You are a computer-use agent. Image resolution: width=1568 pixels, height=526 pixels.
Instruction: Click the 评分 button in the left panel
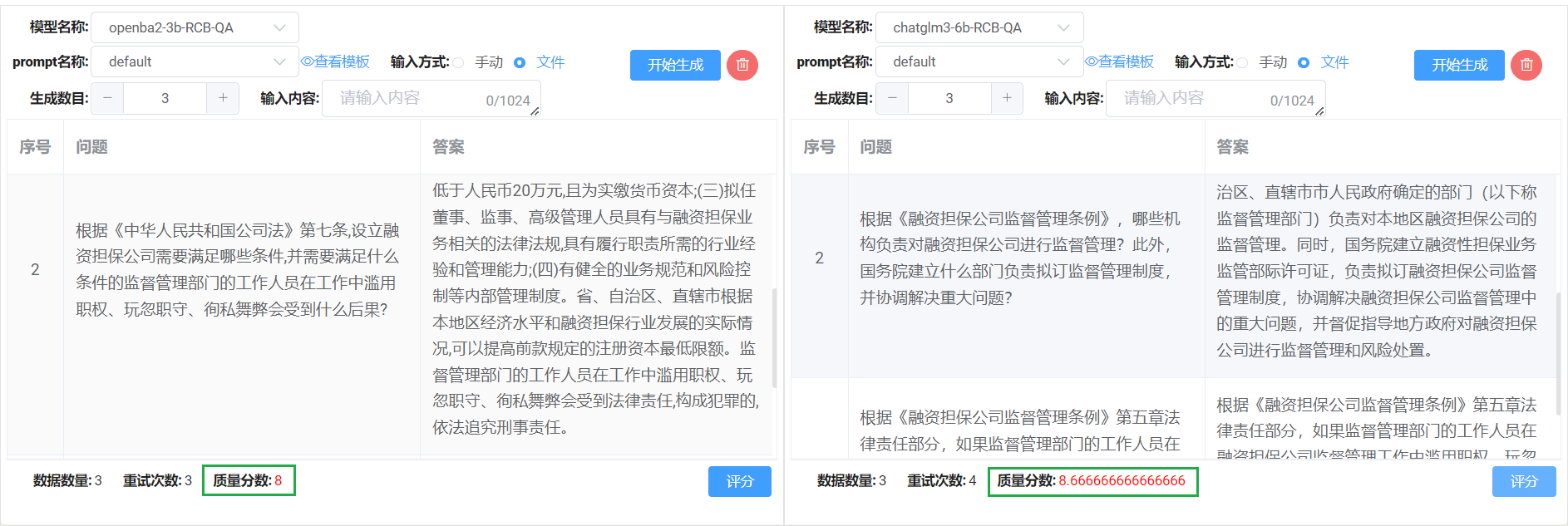pyautogui.click(x=740, y=481)
